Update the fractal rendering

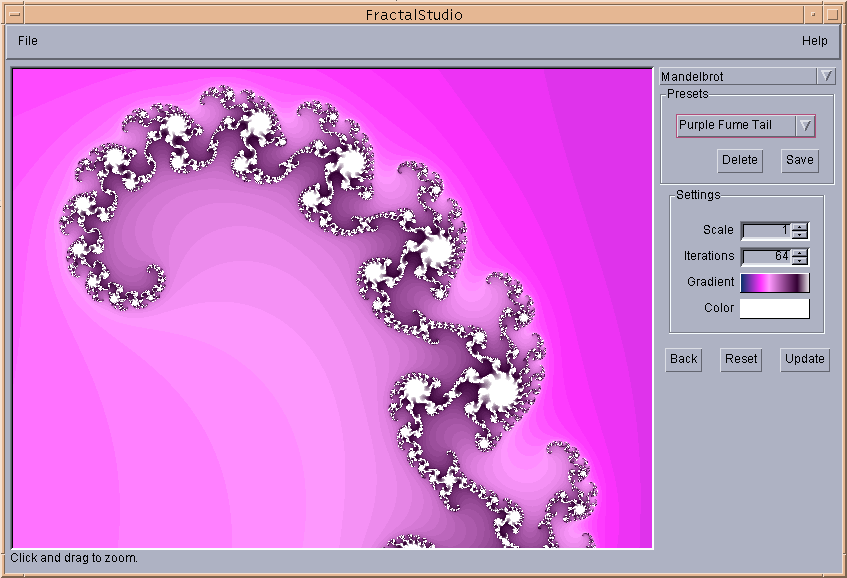pos(804,359)
